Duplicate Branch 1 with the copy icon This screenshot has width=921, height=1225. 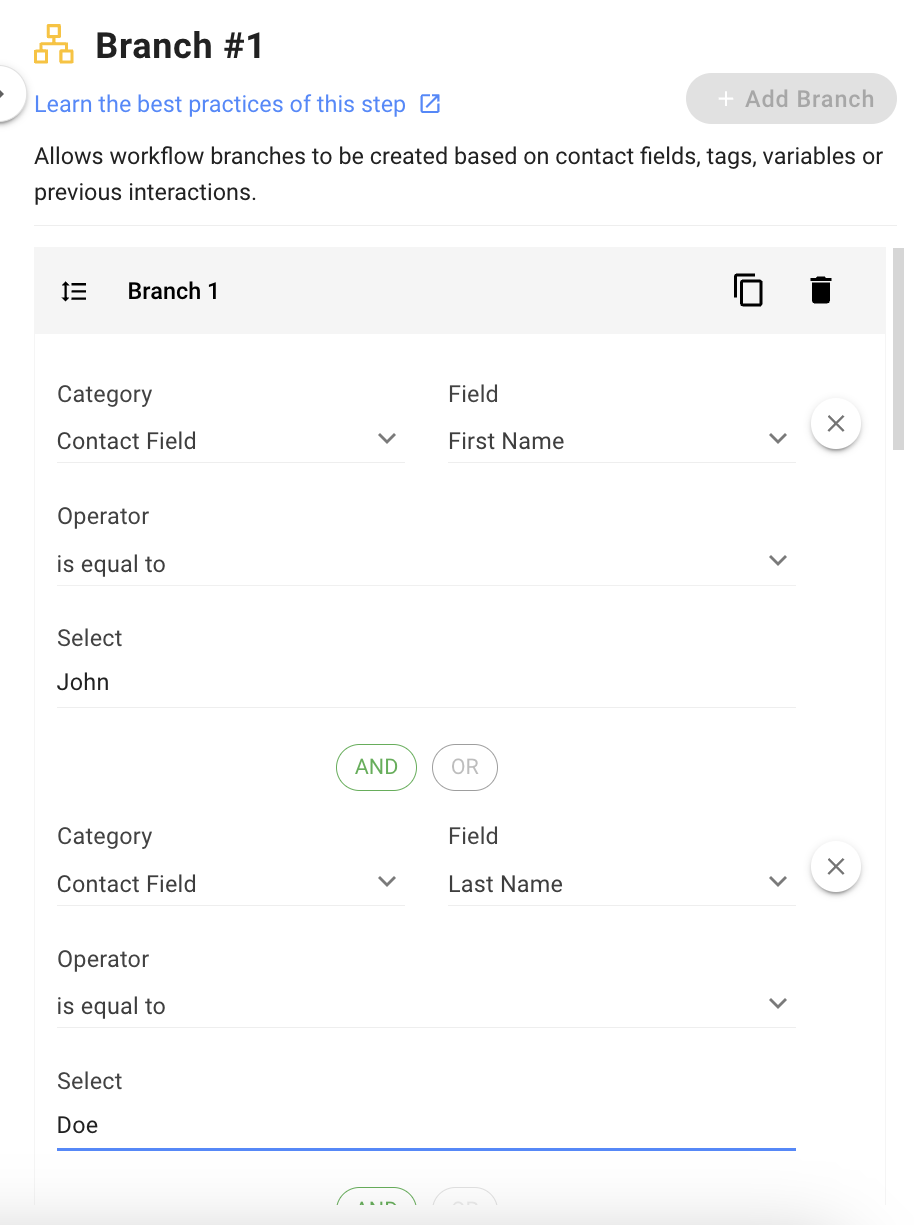click(x=748, y=290)
